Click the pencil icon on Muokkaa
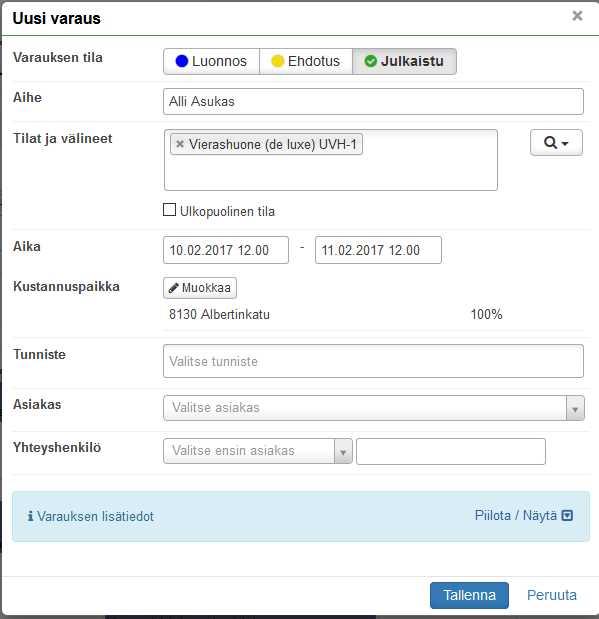599x619 pixels. tap(173, 288)
